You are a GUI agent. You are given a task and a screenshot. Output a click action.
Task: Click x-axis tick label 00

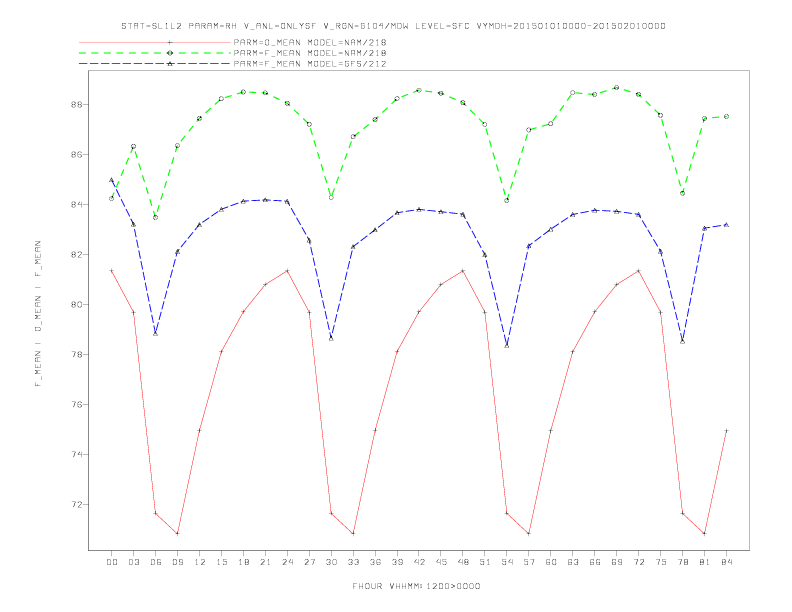tap(112, 562)
